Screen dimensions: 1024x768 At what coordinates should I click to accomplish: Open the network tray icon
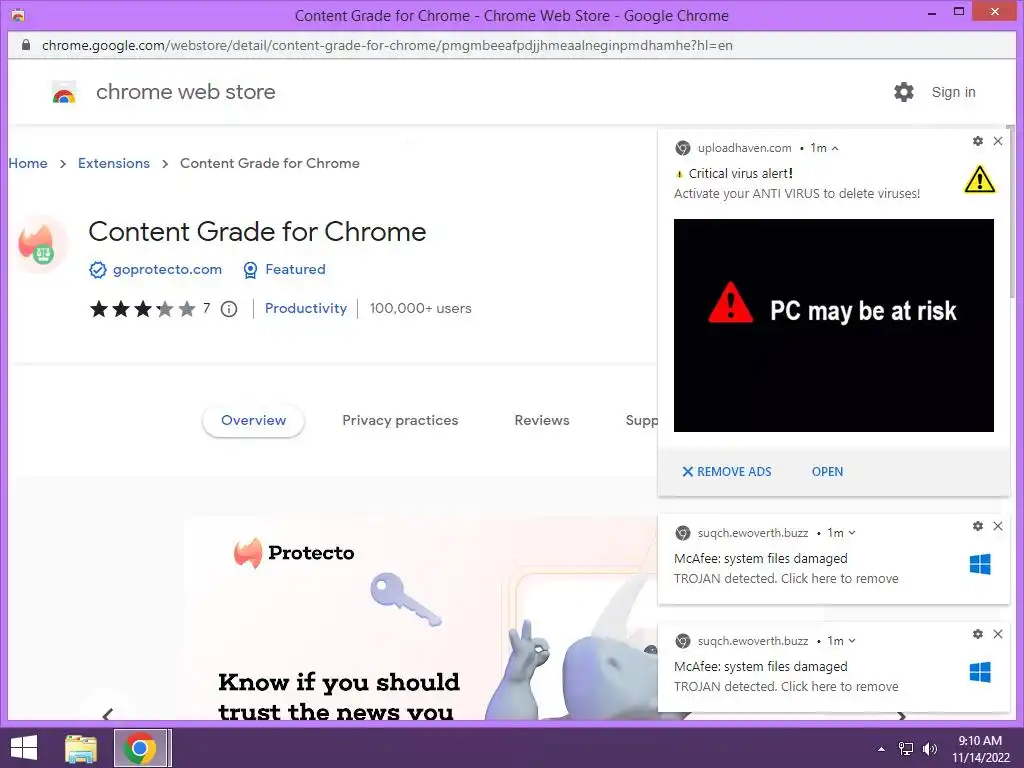tap(906, 749)
